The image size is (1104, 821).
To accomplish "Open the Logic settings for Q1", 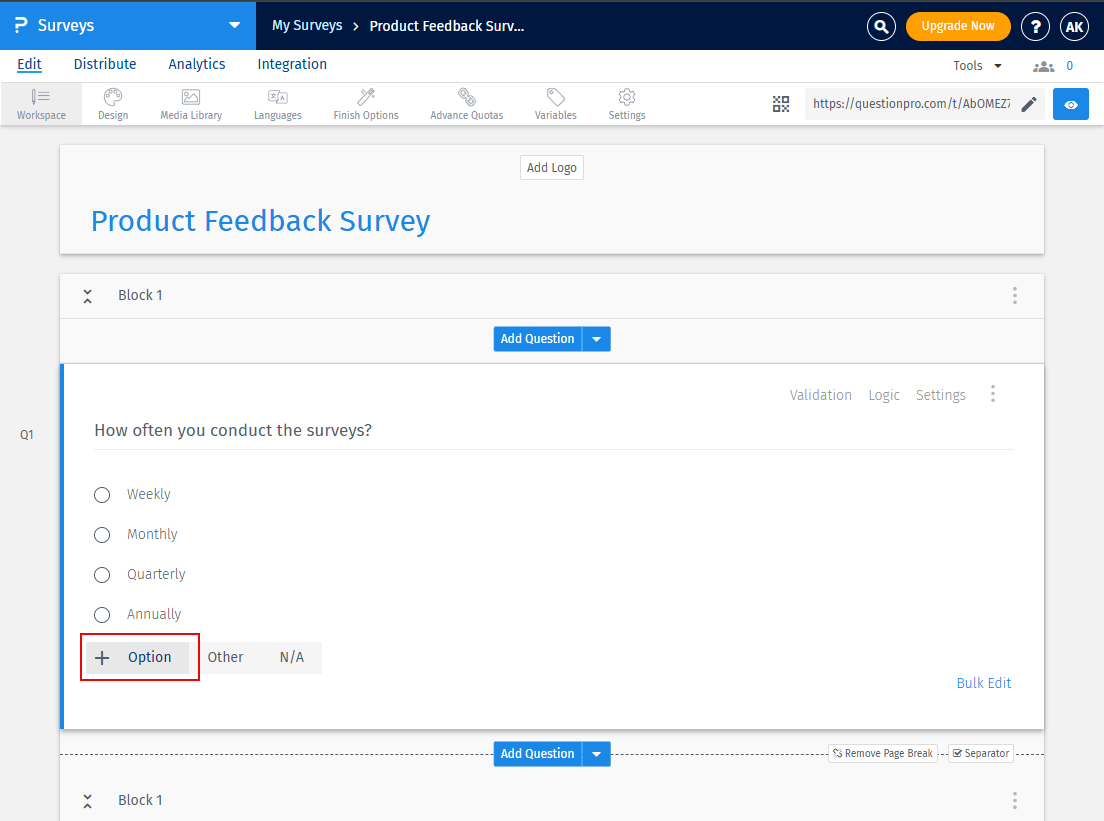I will click(x=884, y=394).
